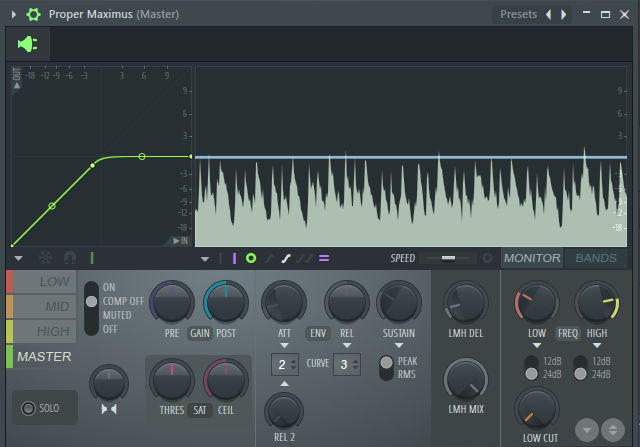Screen dimensions: 640x447
Task: Click the LMH MIX knob
Action: [x=466, y=380]
